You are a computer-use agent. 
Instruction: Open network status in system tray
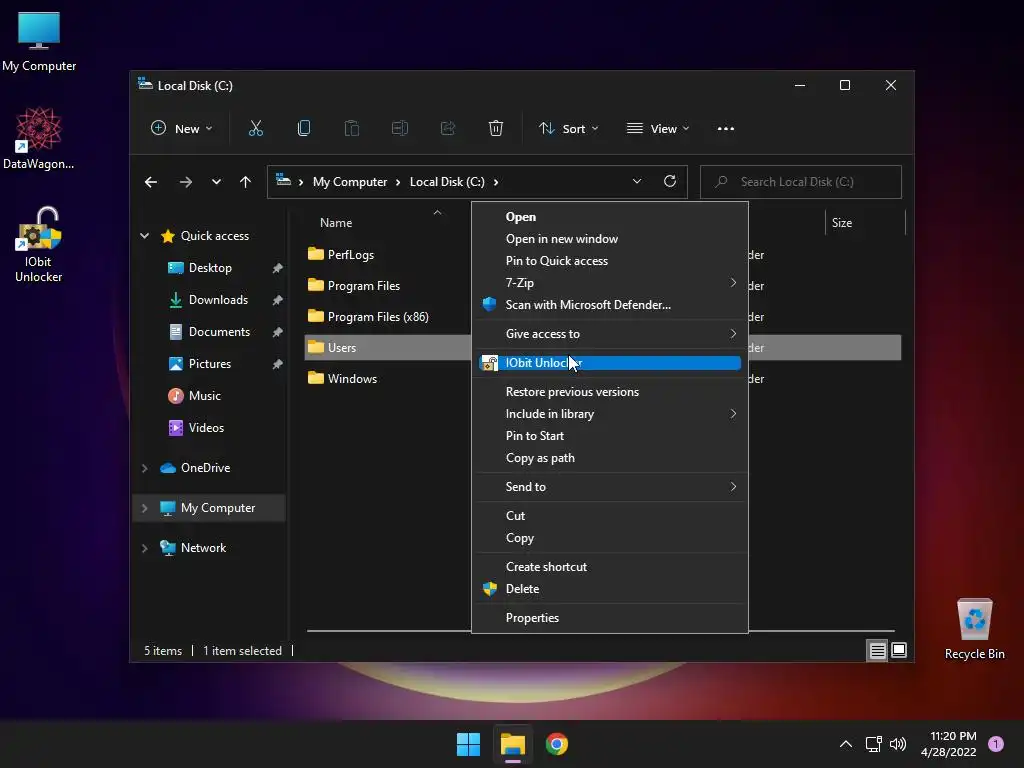(874, 744)
